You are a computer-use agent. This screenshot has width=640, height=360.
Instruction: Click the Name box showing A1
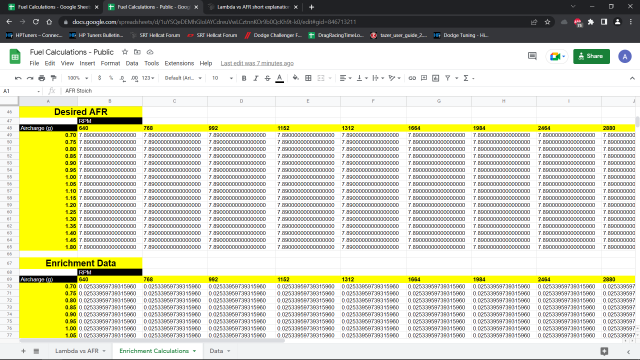pos(22,91)
